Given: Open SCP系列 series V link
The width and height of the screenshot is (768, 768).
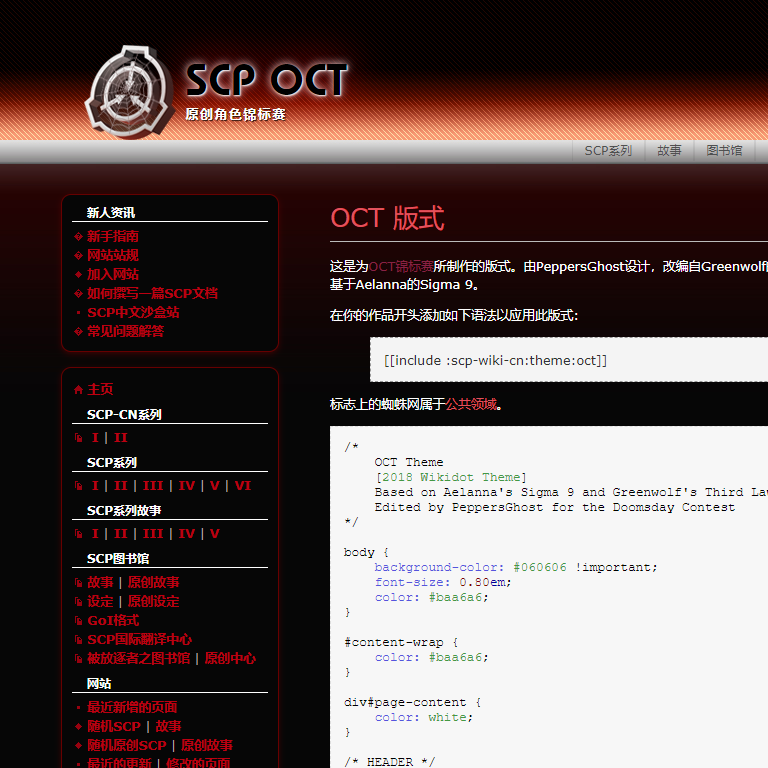Looking at the screenshot, I should point(215,485).
